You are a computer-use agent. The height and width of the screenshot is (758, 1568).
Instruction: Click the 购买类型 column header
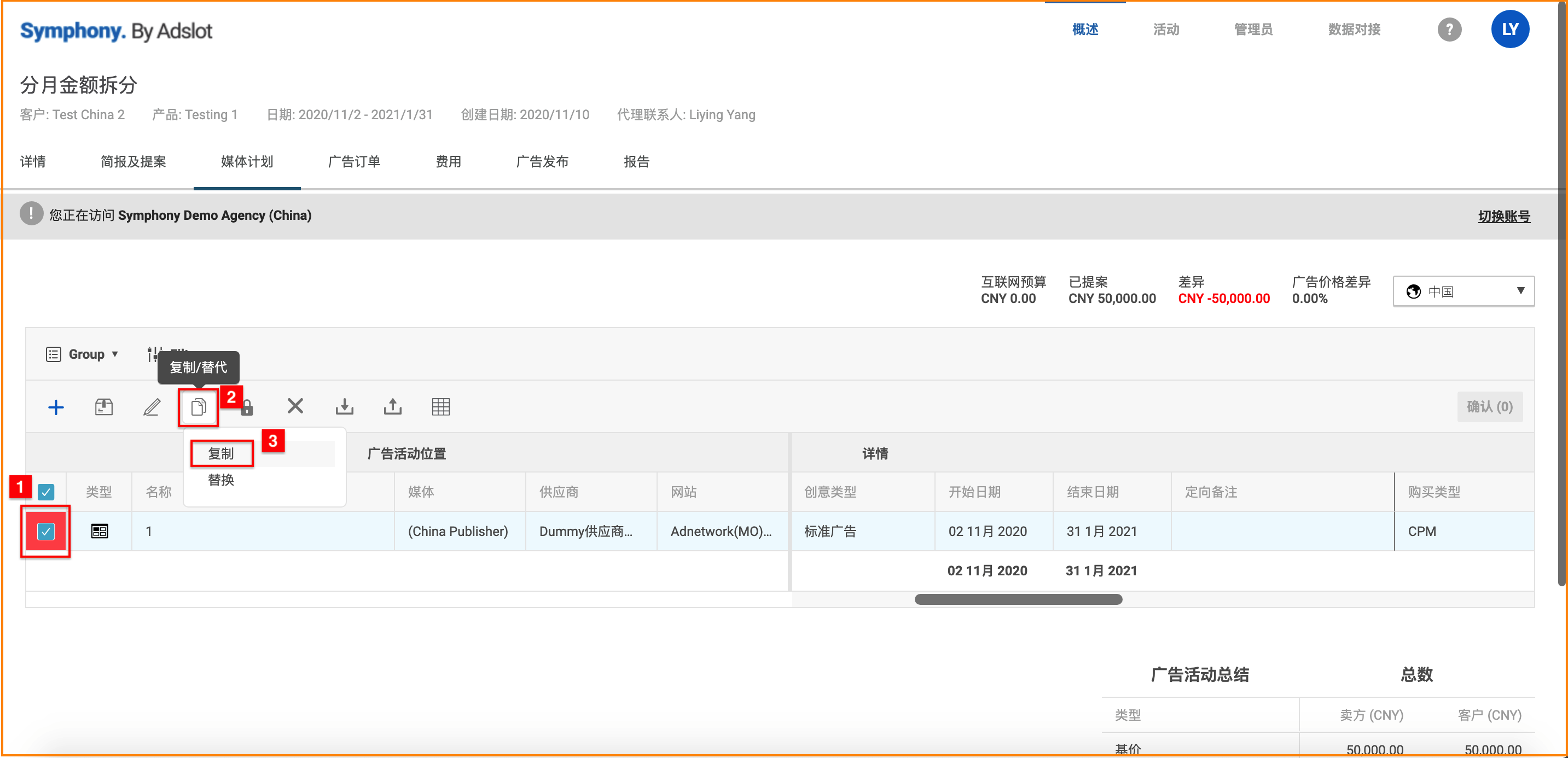1464,492
